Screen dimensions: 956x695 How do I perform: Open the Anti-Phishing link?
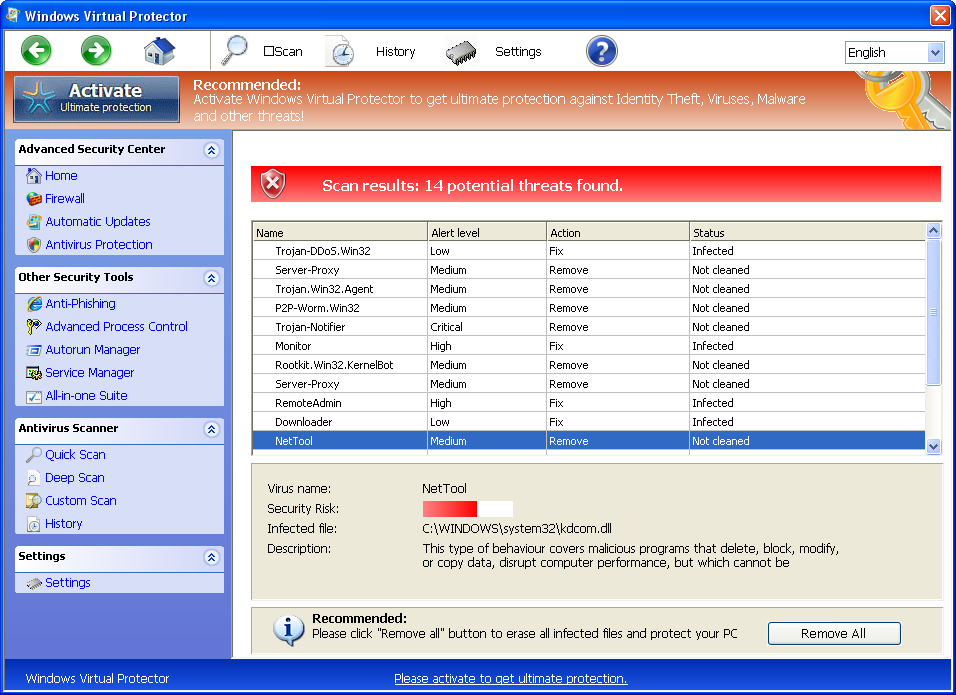point(80,304)
